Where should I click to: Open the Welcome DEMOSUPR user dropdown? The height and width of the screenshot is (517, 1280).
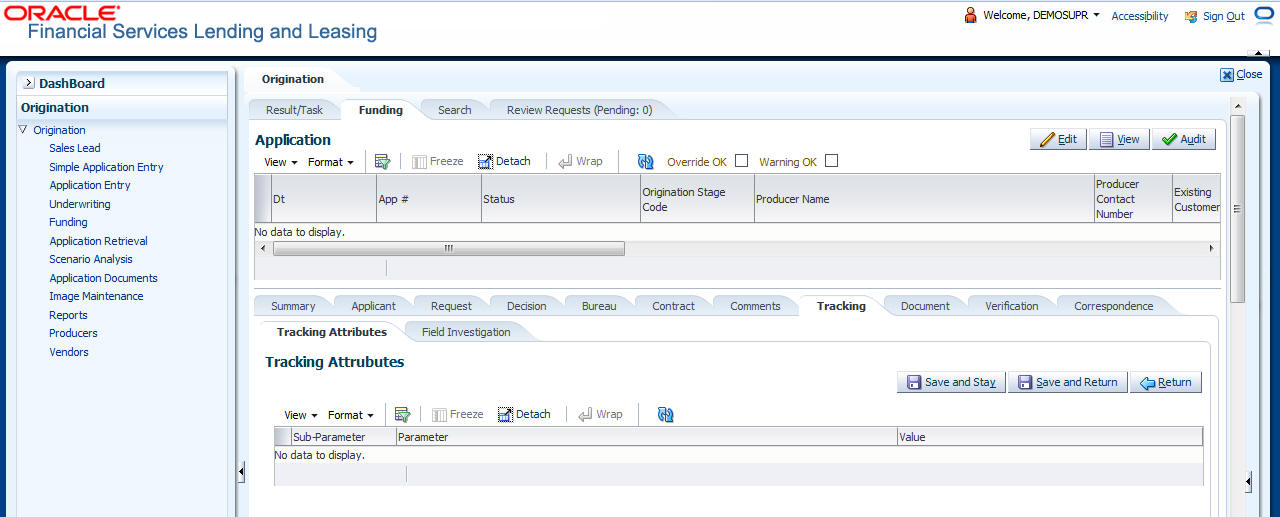(x=1042, y=15)
